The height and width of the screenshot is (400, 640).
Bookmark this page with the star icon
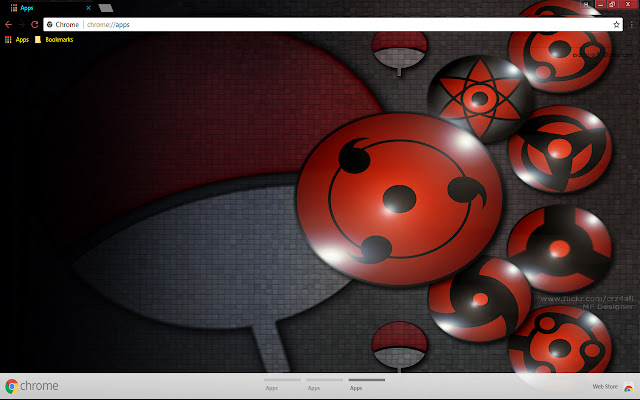pos(616,24)
